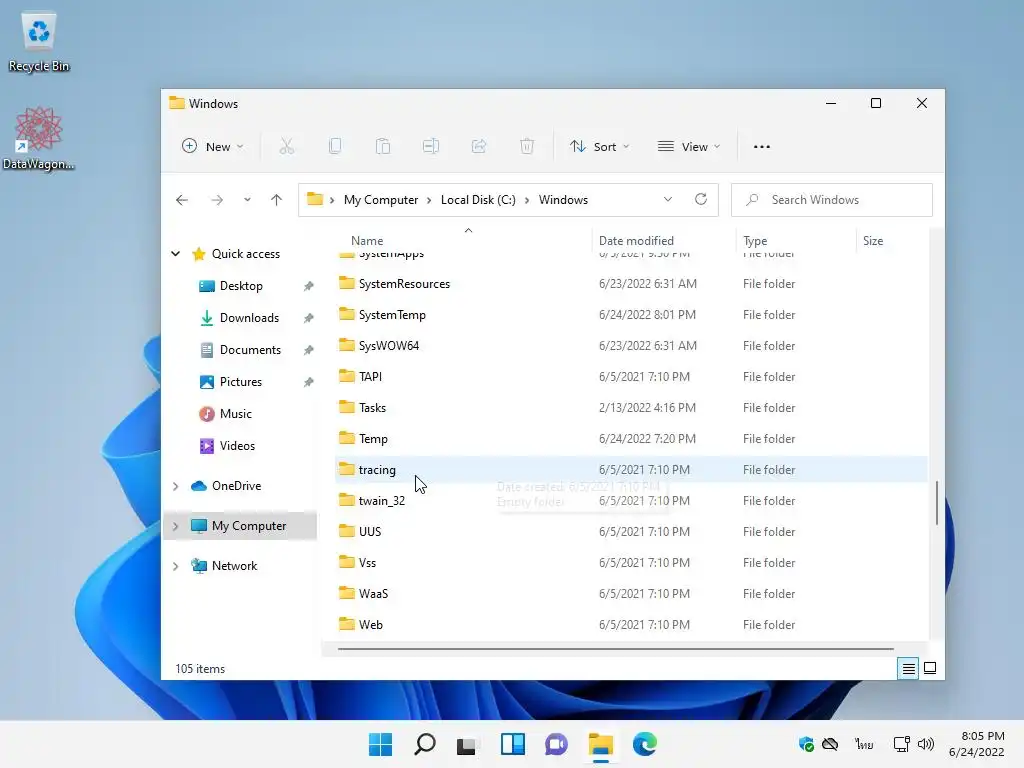This screenshot has width=1024, height=768.
Task: Click File Explorer taskbar icon
Action: pos(600,744)
